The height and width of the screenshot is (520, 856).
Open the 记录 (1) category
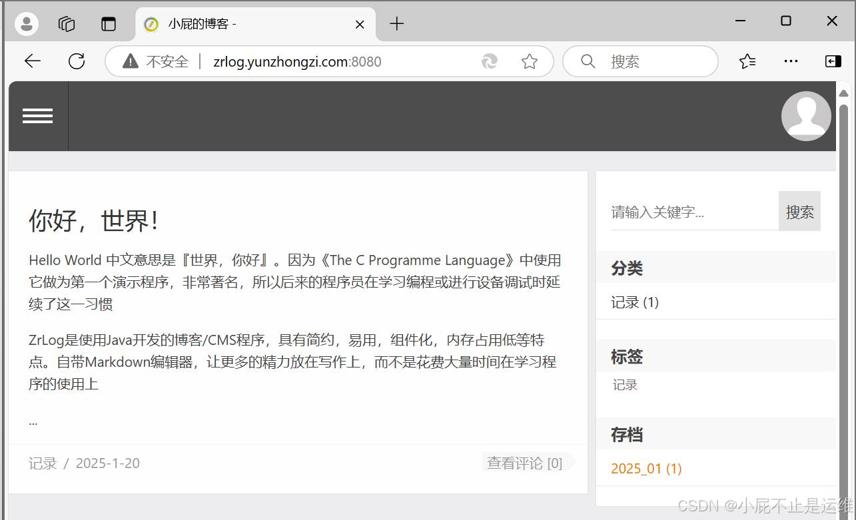pos(635,302)
